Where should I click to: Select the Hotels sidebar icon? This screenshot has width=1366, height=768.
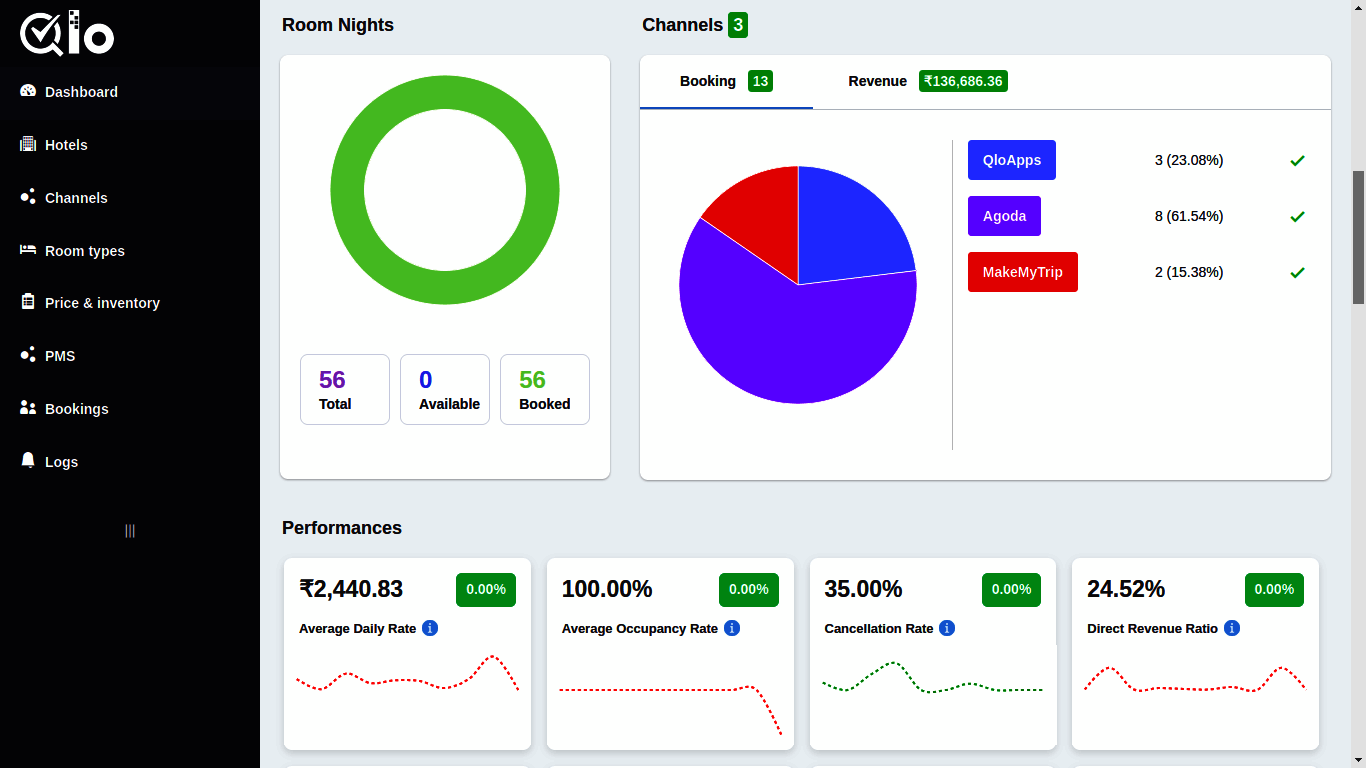28,144
